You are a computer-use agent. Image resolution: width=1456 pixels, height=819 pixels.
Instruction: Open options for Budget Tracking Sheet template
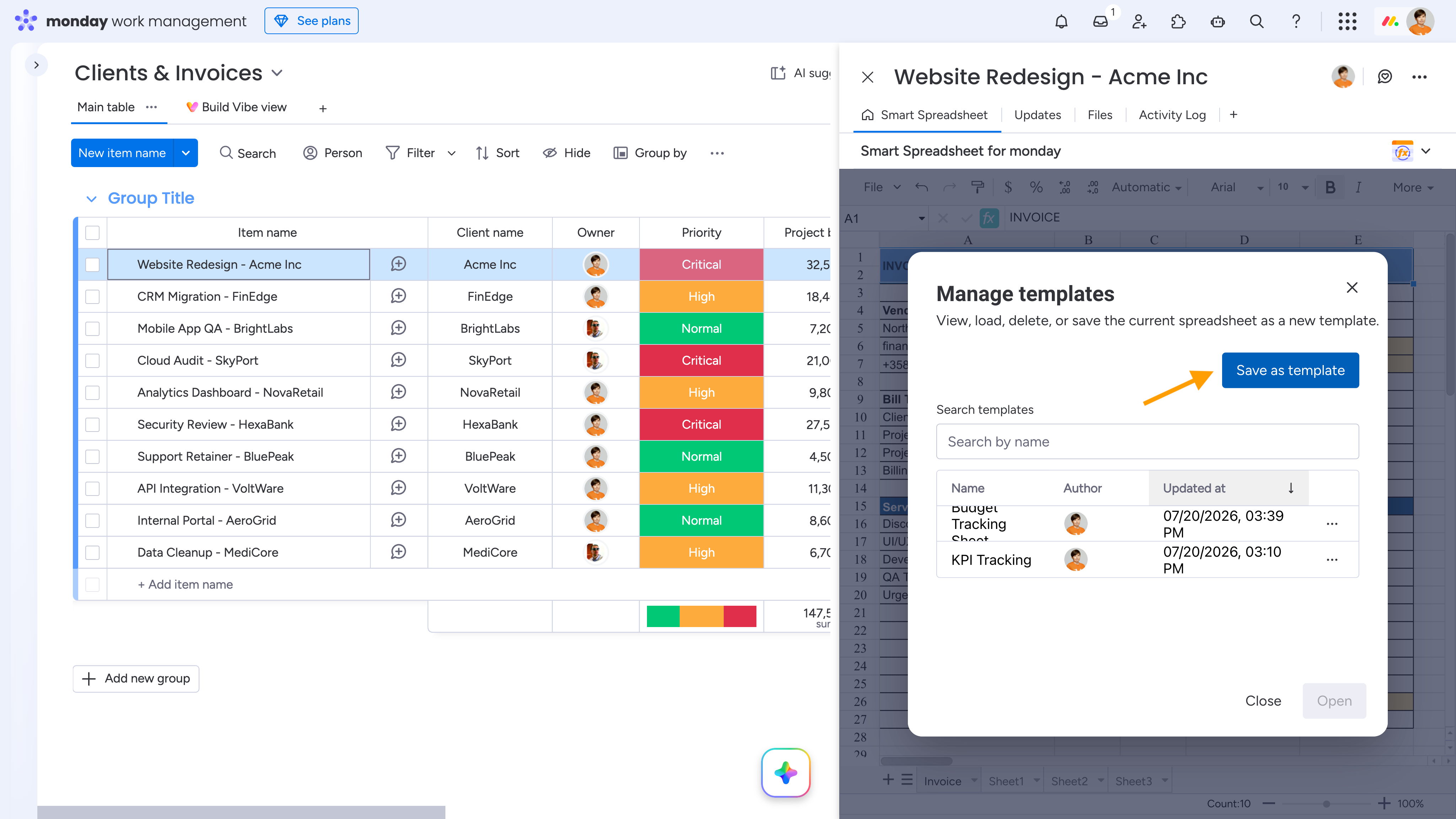click(1332, 524)
